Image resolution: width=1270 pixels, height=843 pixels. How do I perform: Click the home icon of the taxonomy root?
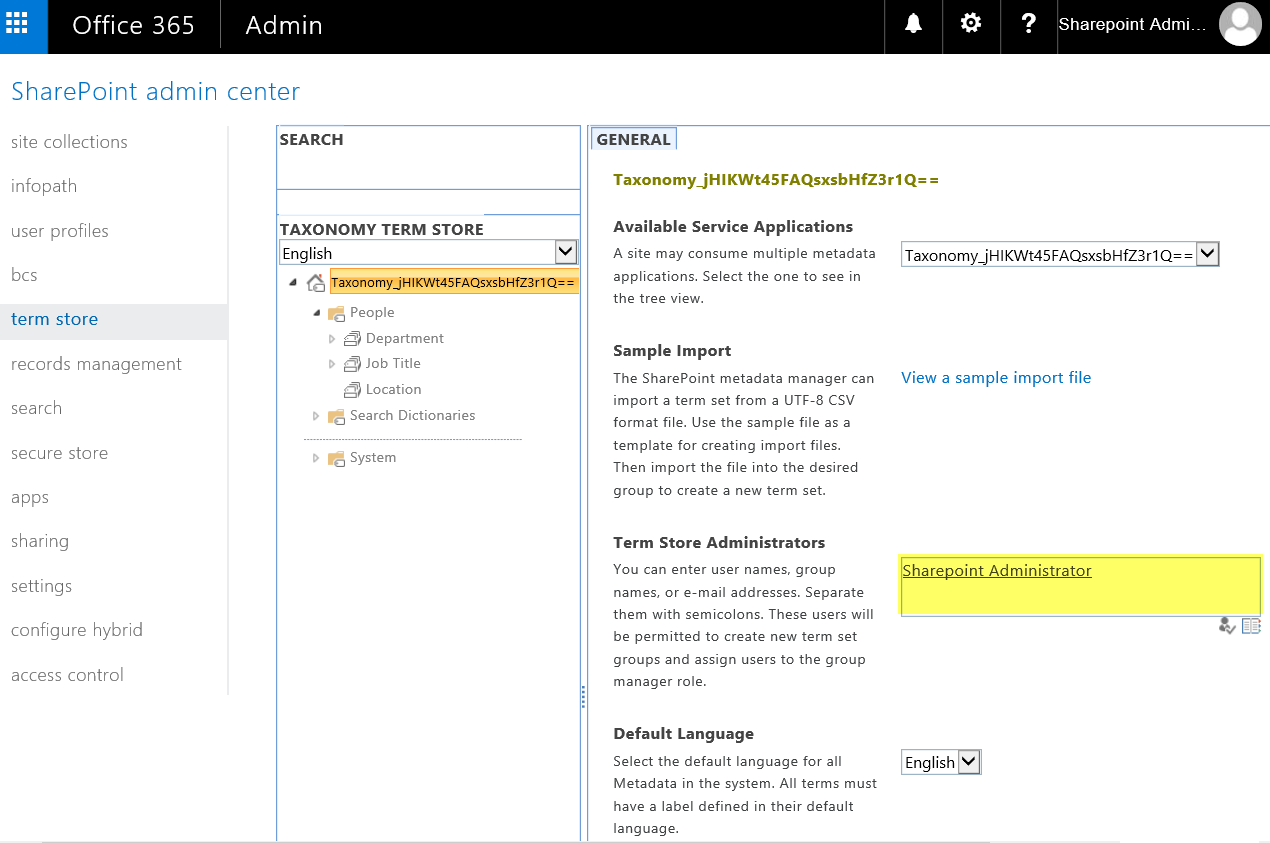[x=316, y=283]
